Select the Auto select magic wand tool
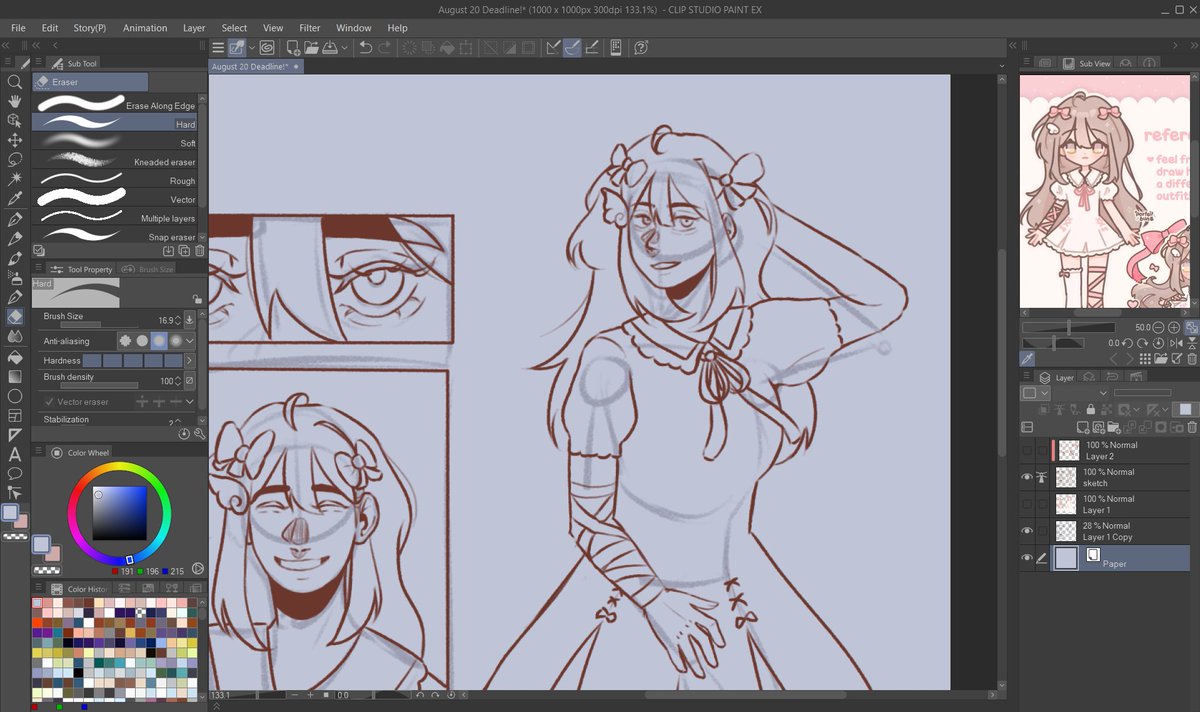Viewport: 1200px width, 712px height. (15, 179)
